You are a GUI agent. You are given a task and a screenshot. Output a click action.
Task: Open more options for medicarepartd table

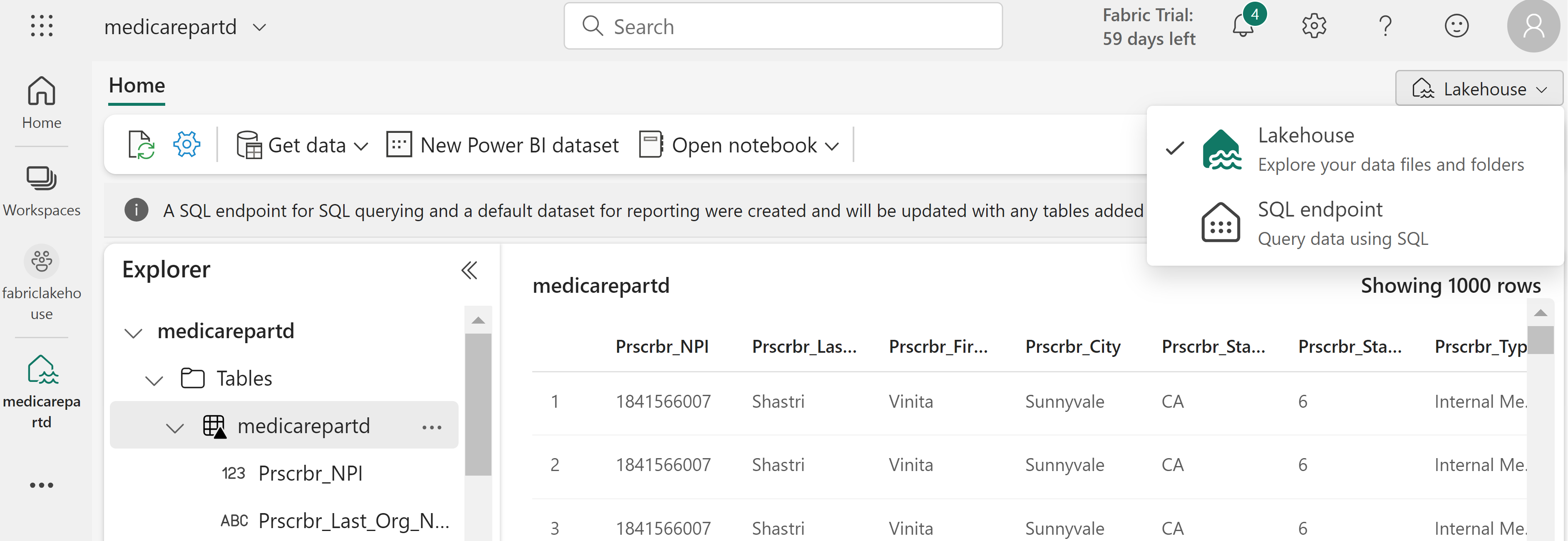pos(432,427)
